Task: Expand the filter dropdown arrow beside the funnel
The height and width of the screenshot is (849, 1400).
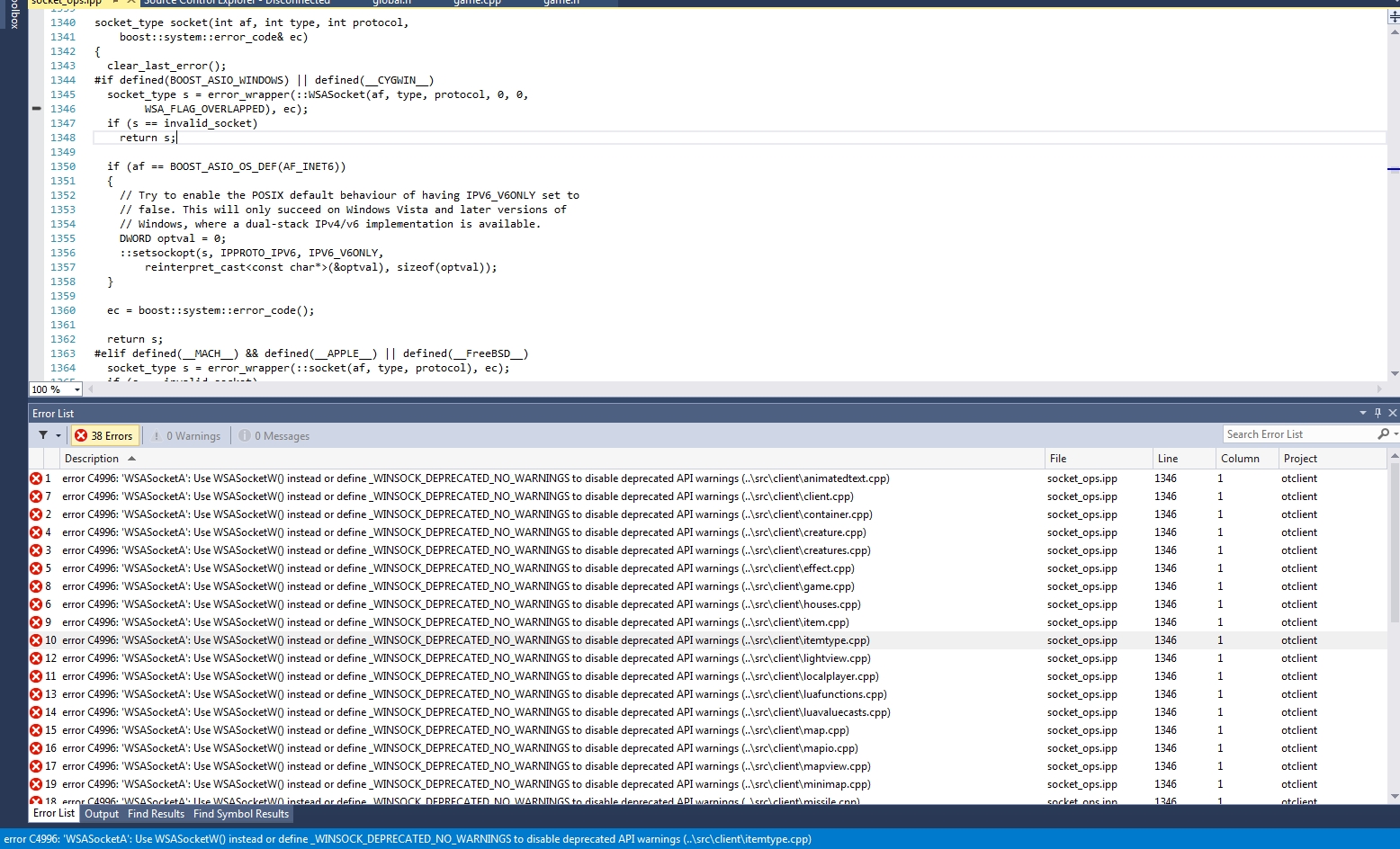Action: (58, 435)
